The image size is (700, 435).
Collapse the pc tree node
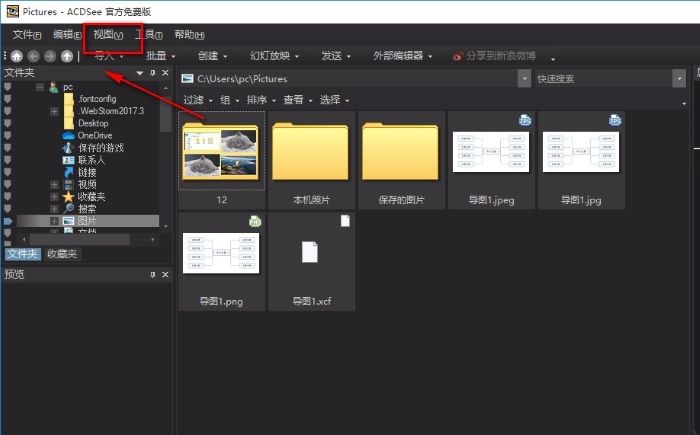point(40,87)
